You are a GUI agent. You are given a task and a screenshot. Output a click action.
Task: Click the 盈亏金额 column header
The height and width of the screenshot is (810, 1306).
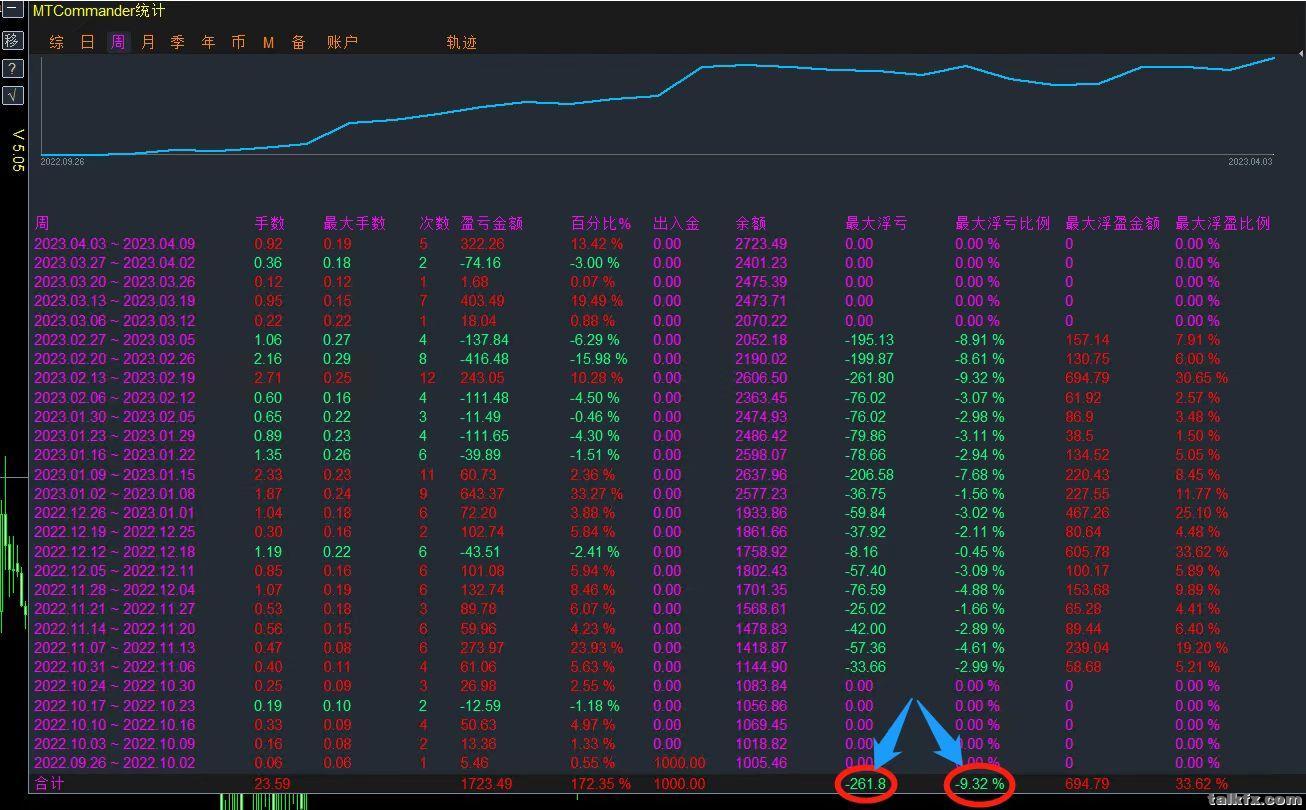(x=492, y=223)
